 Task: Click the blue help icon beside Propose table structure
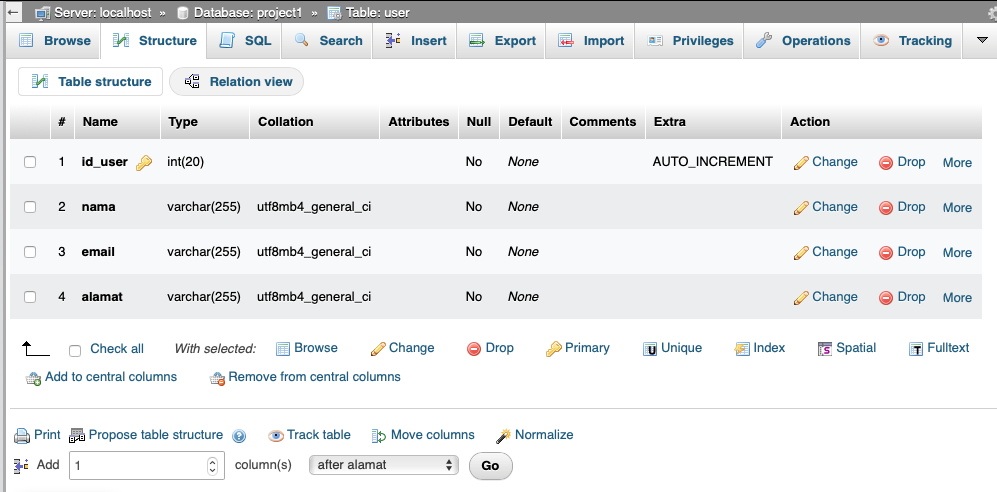[239, 436]
